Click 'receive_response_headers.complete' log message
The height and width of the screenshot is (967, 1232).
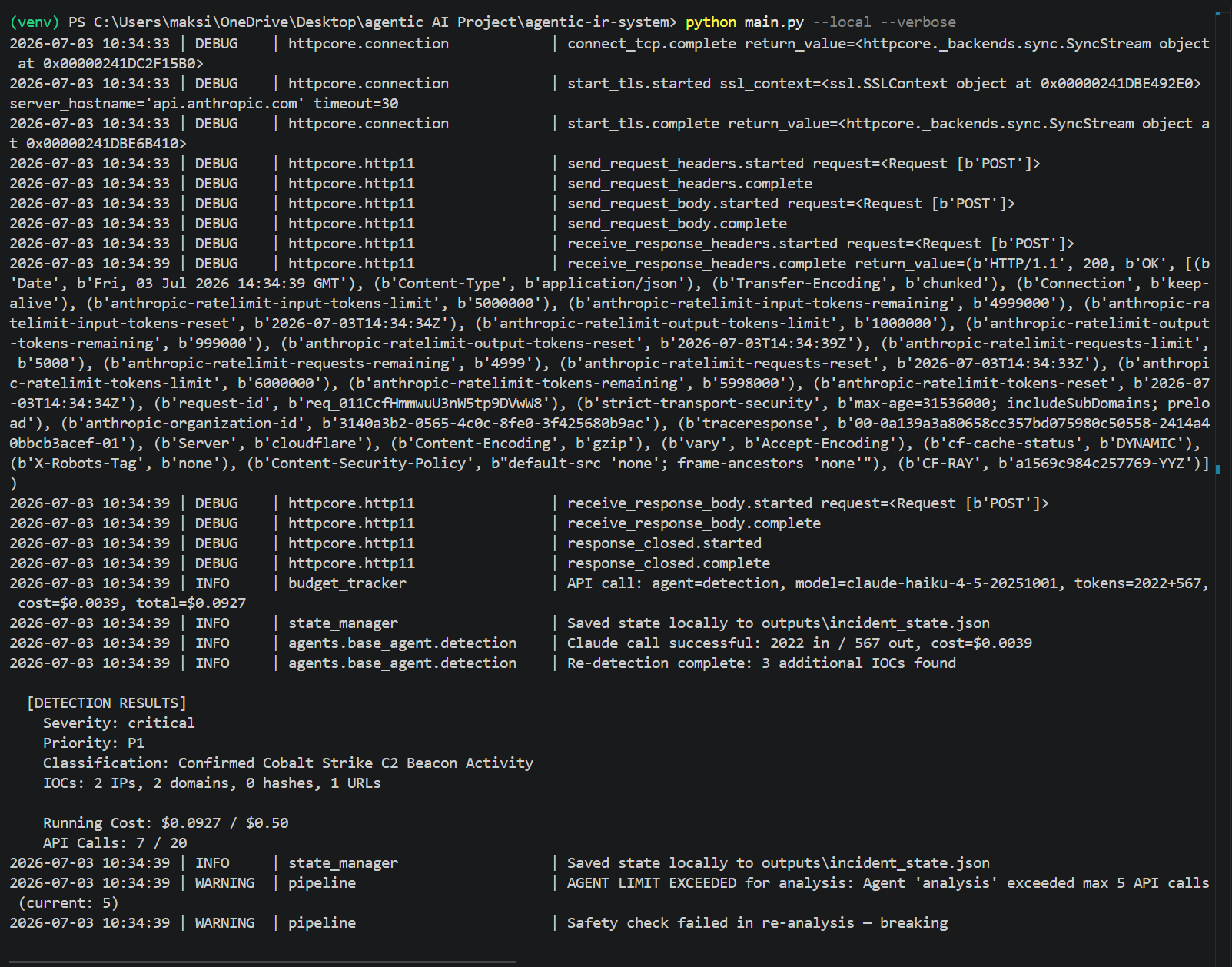coord(706,264)
